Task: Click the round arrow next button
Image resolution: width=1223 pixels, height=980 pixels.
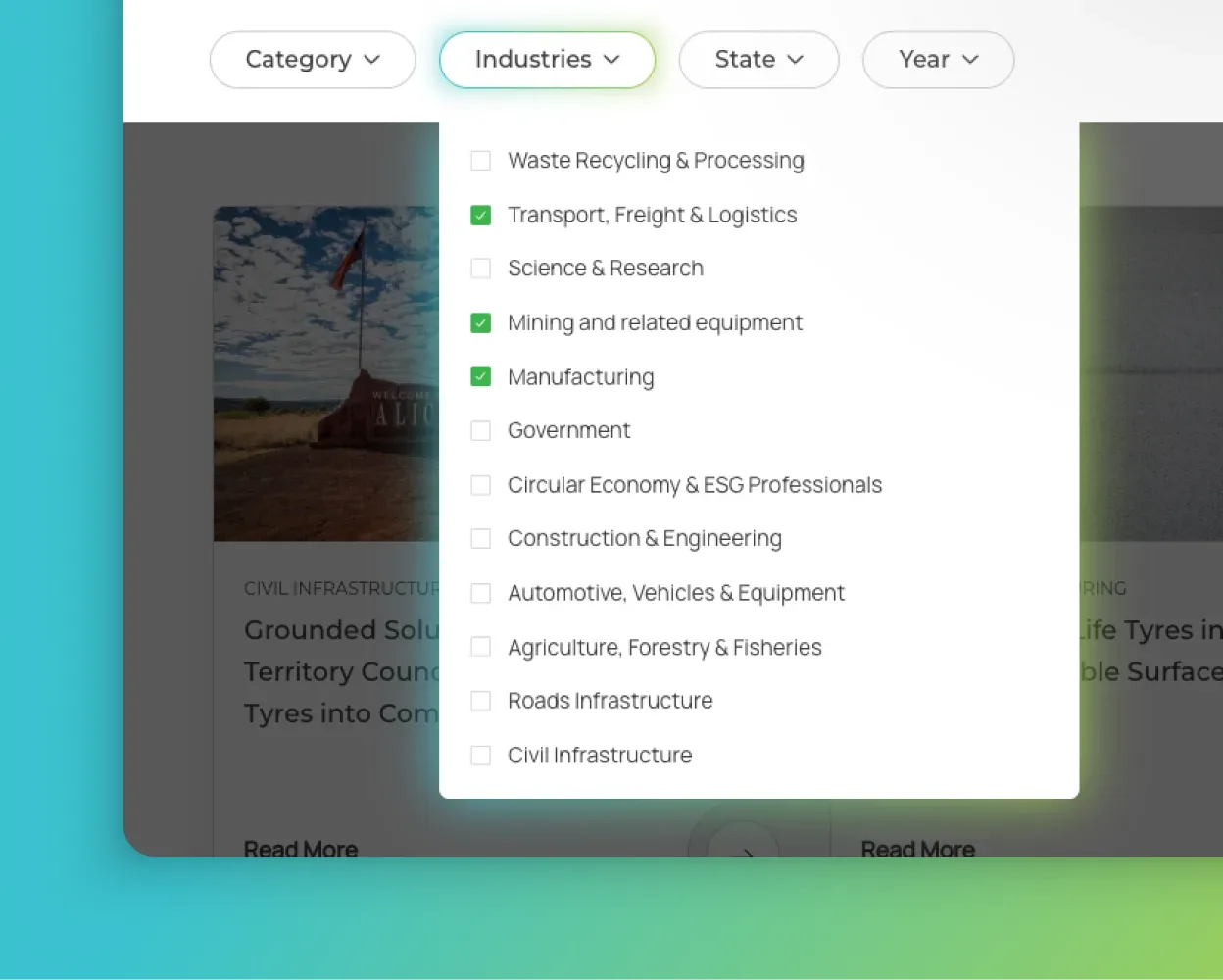Action: point(743,844)
